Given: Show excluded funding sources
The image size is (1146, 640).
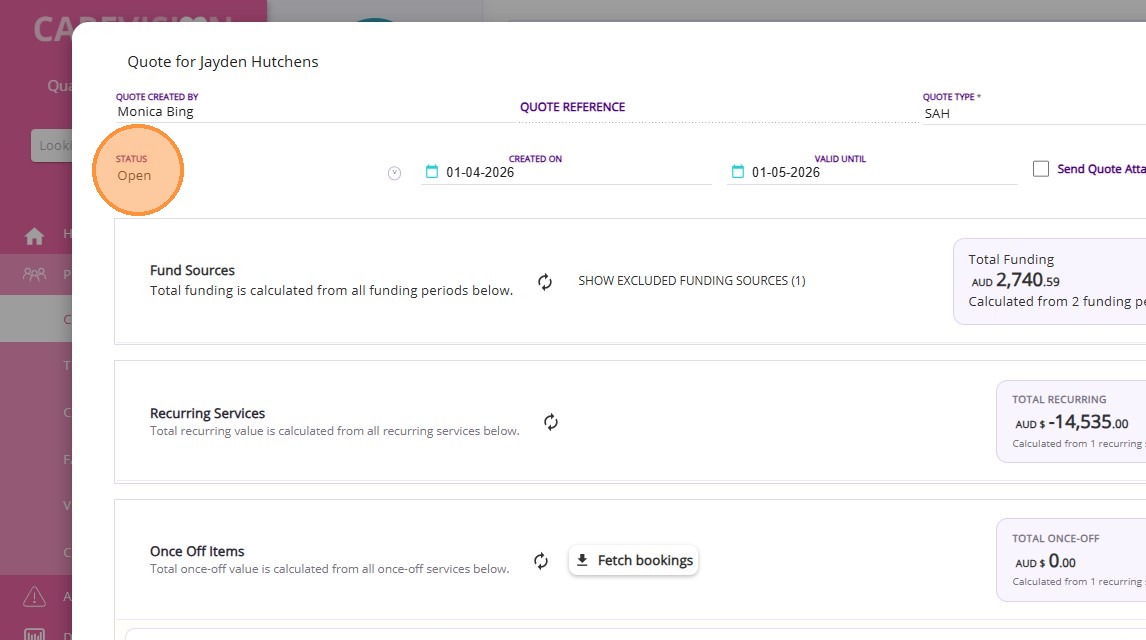Looking at the screenshot, I should pos(691,281).
